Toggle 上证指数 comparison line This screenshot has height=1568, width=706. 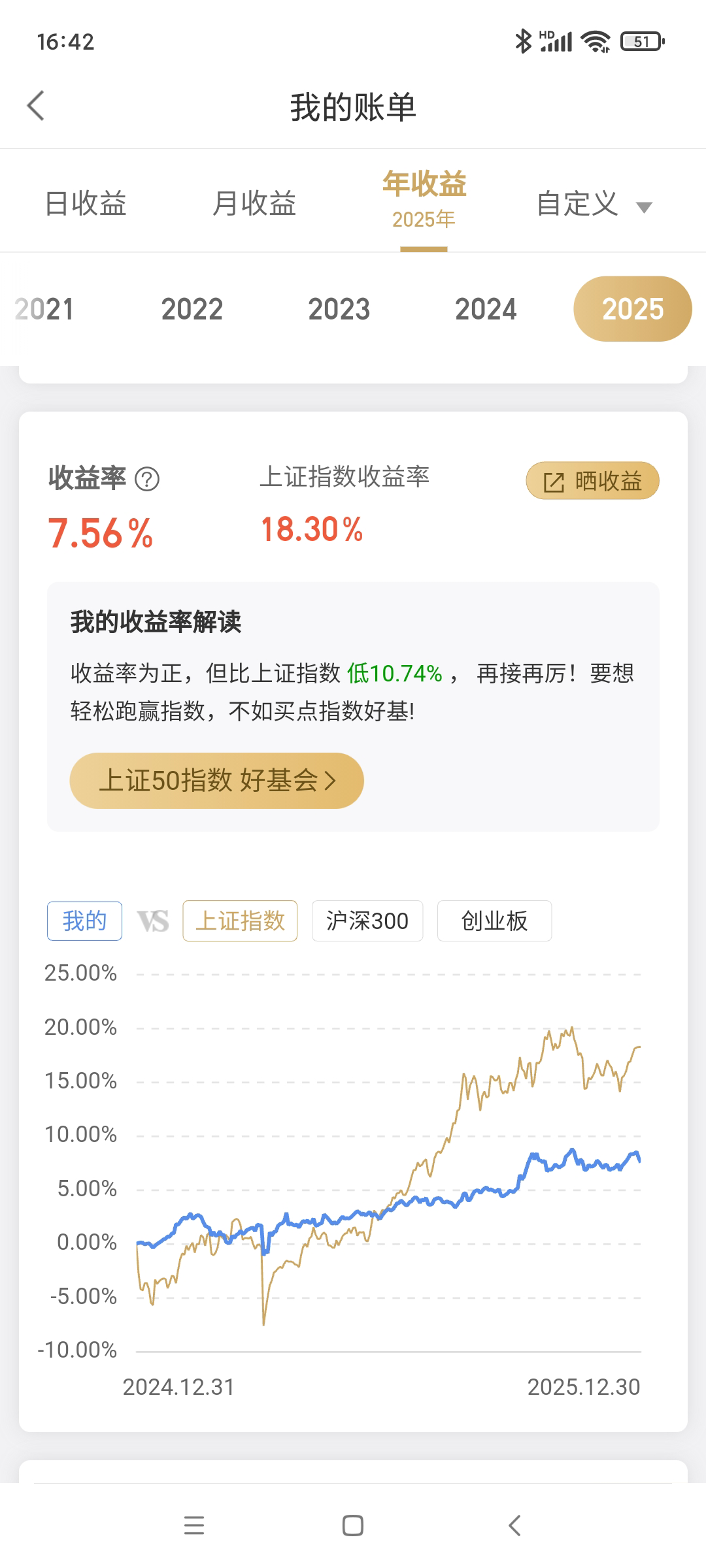tap(240, 921)
